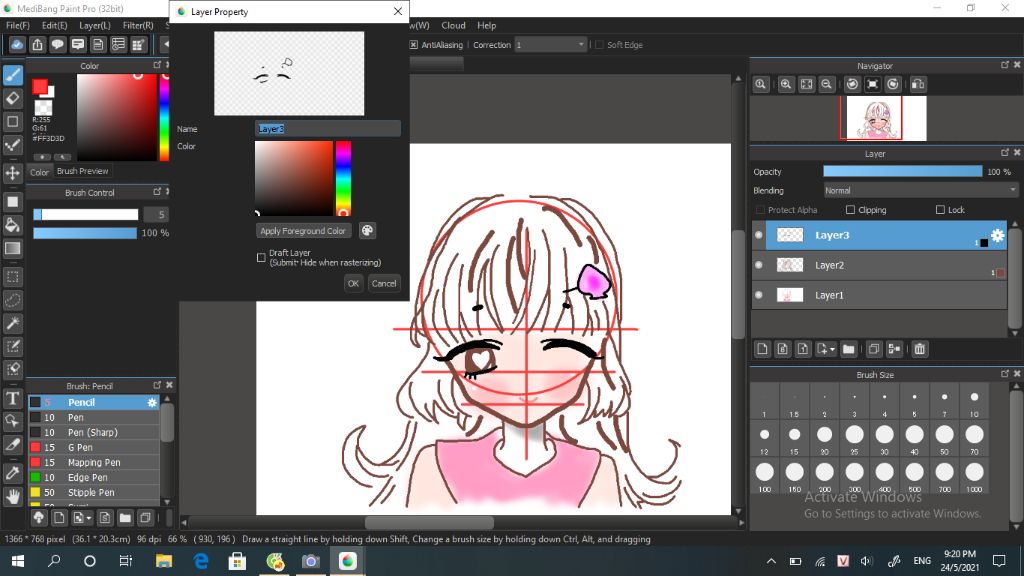Click hue strip in Layer Property dialog
This screenshot has height=576, width=1024.
point(344,178)
